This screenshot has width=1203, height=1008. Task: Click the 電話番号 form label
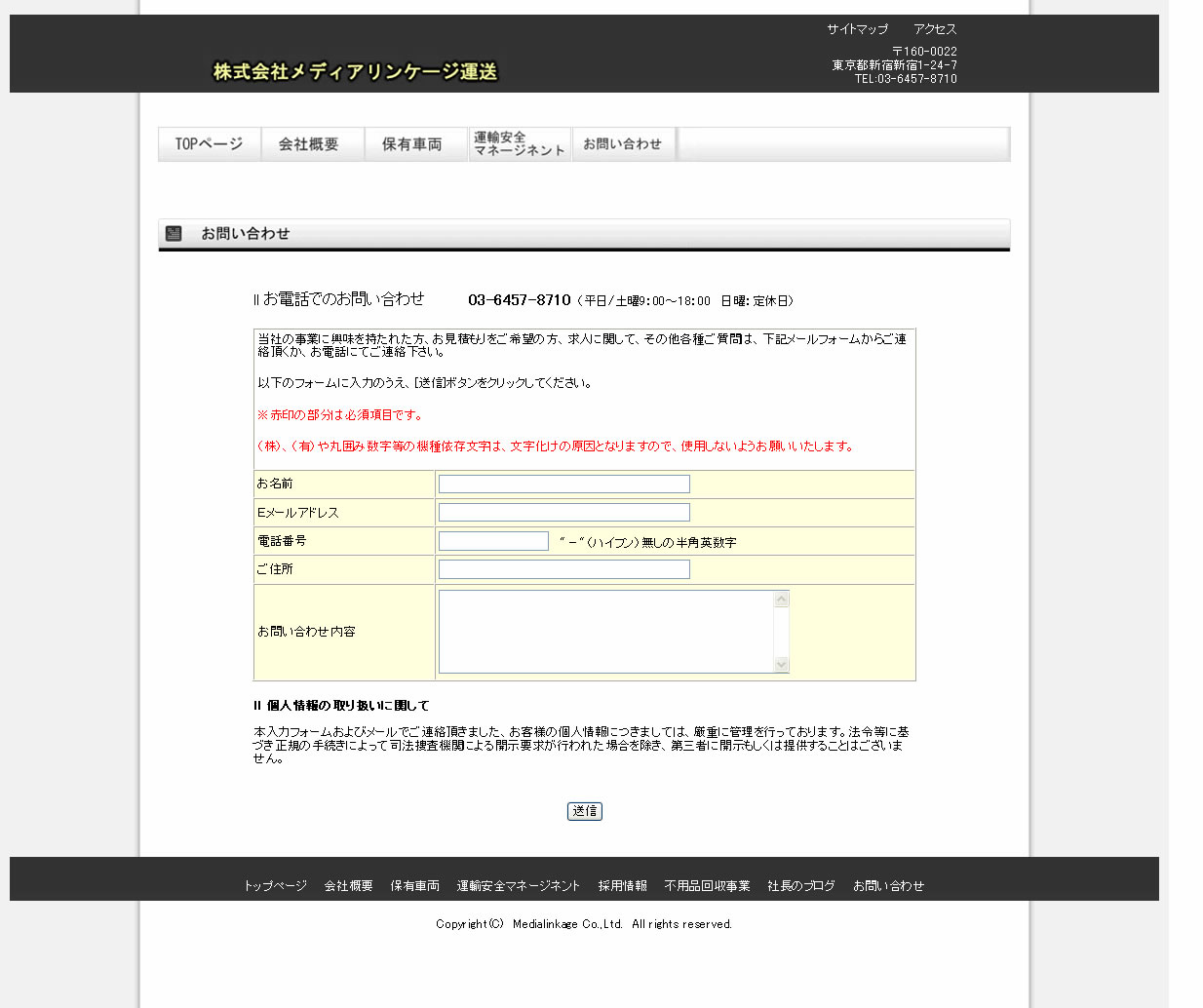(282, 541)
